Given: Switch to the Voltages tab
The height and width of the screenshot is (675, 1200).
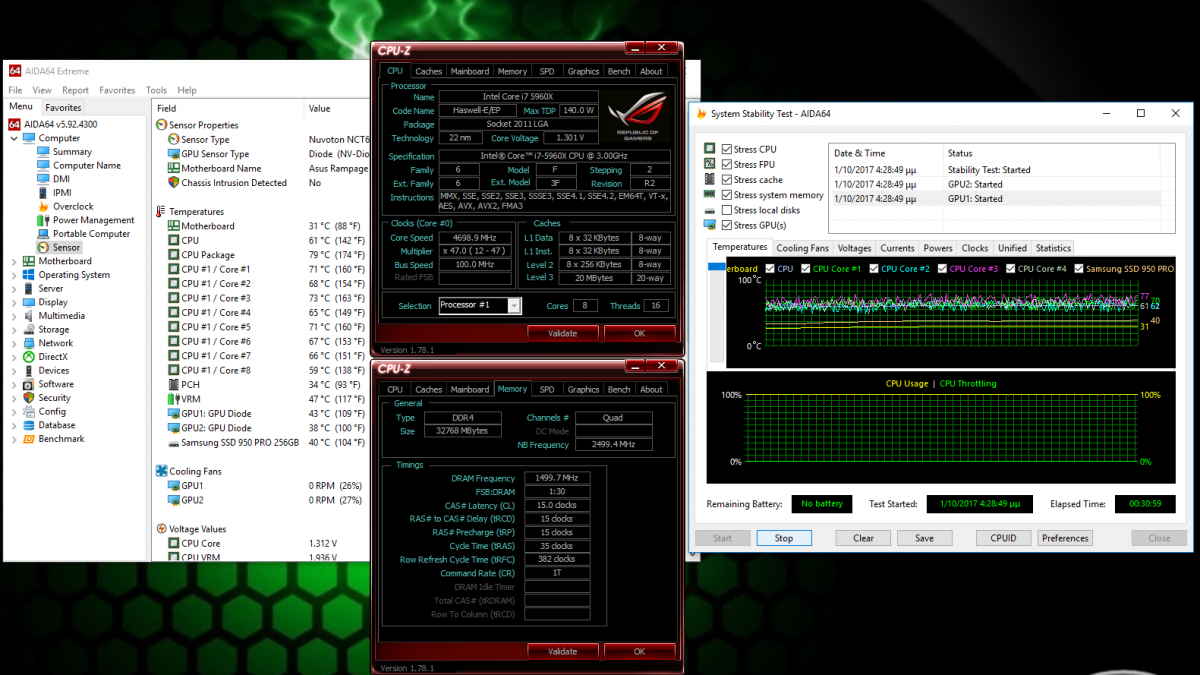Looking at the screenshot, I should point(854,248).
